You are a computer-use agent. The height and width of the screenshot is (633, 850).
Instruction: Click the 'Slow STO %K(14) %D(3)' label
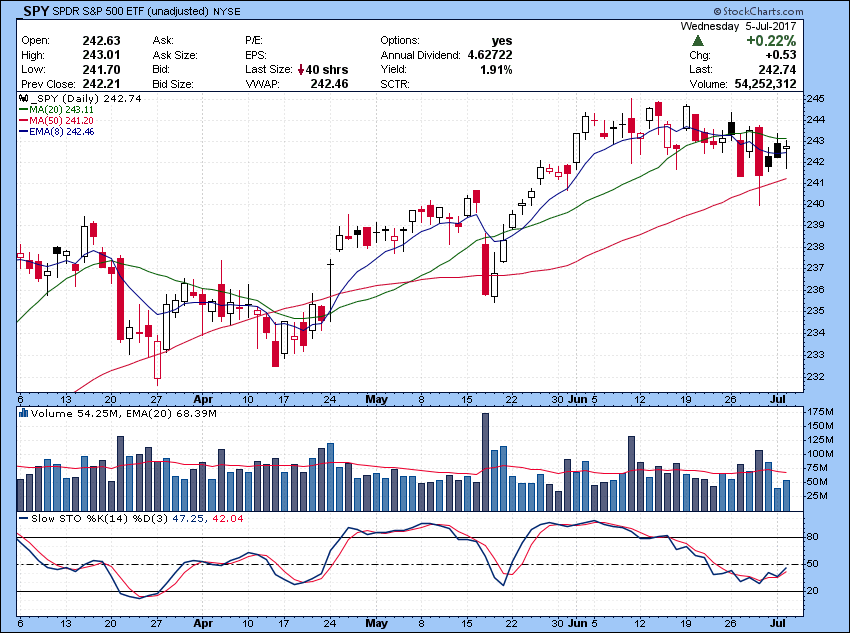click(x=99, y=519)
